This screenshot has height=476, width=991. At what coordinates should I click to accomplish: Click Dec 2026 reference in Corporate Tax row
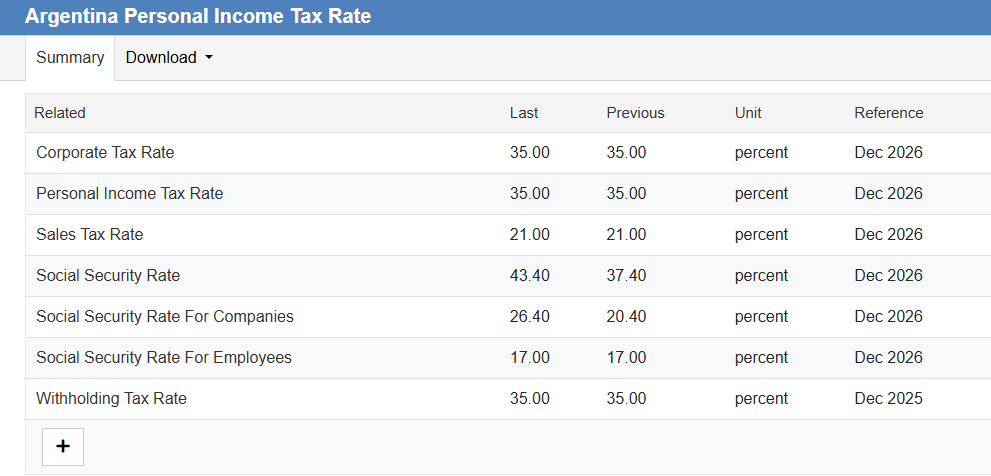click(x=889, y=152)
